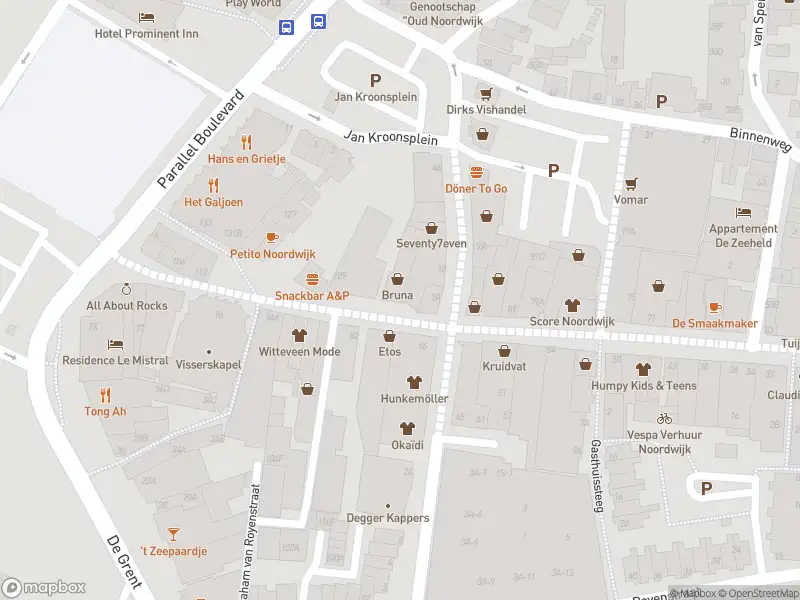The width and height of the screenshot is (800, 600).
Task: Select the Snackbar A&P burger icon
Action: 312,279
